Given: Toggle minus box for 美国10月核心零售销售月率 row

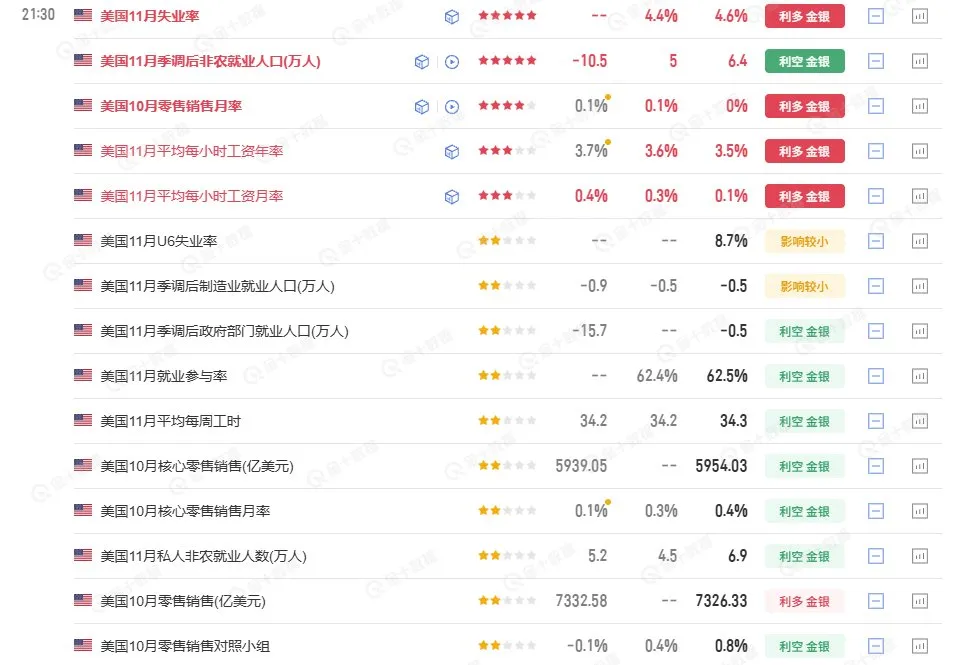Looking at the screenshot, I should (876, 511).
